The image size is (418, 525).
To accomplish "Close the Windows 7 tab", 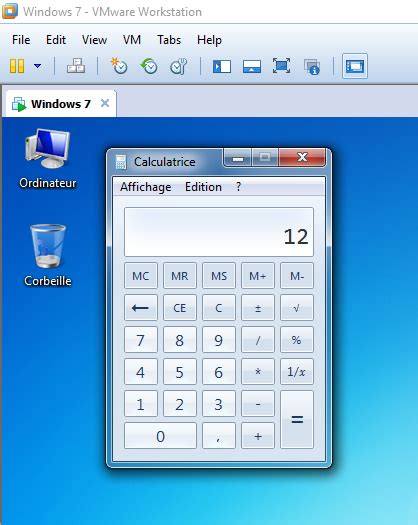I will coord(105,103).
